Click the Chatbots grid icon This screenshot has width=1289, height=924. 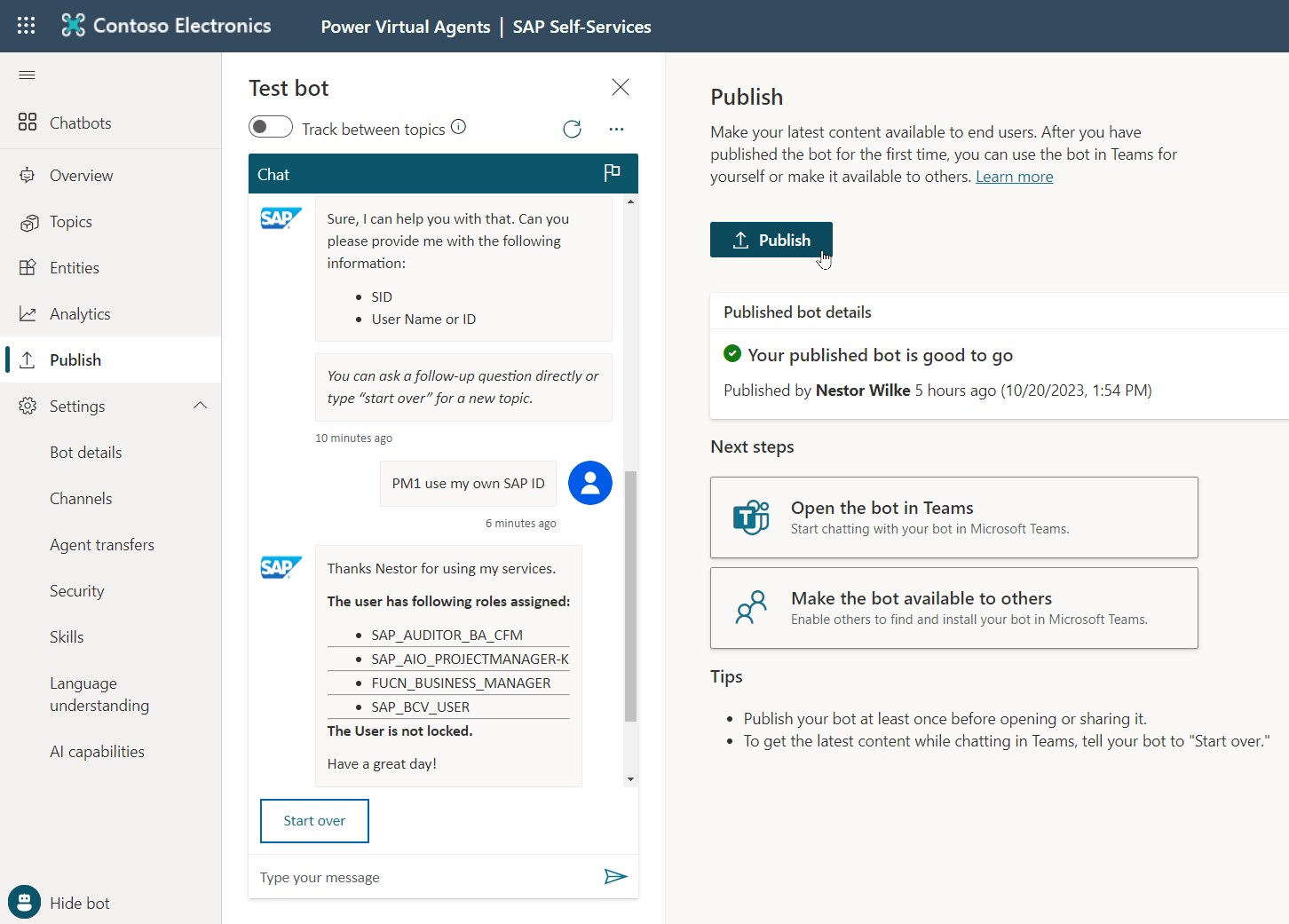tap(28, 122)
